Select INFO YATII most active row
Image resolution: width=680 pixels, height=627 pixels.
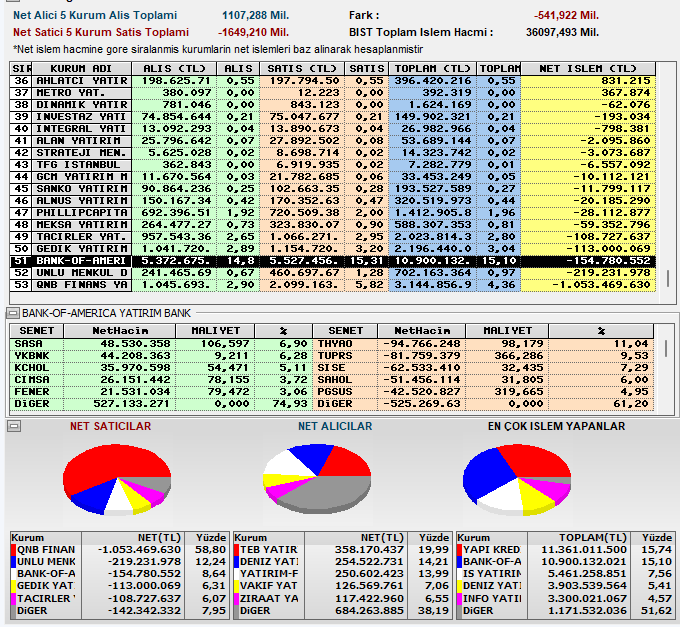pos(565,598)
